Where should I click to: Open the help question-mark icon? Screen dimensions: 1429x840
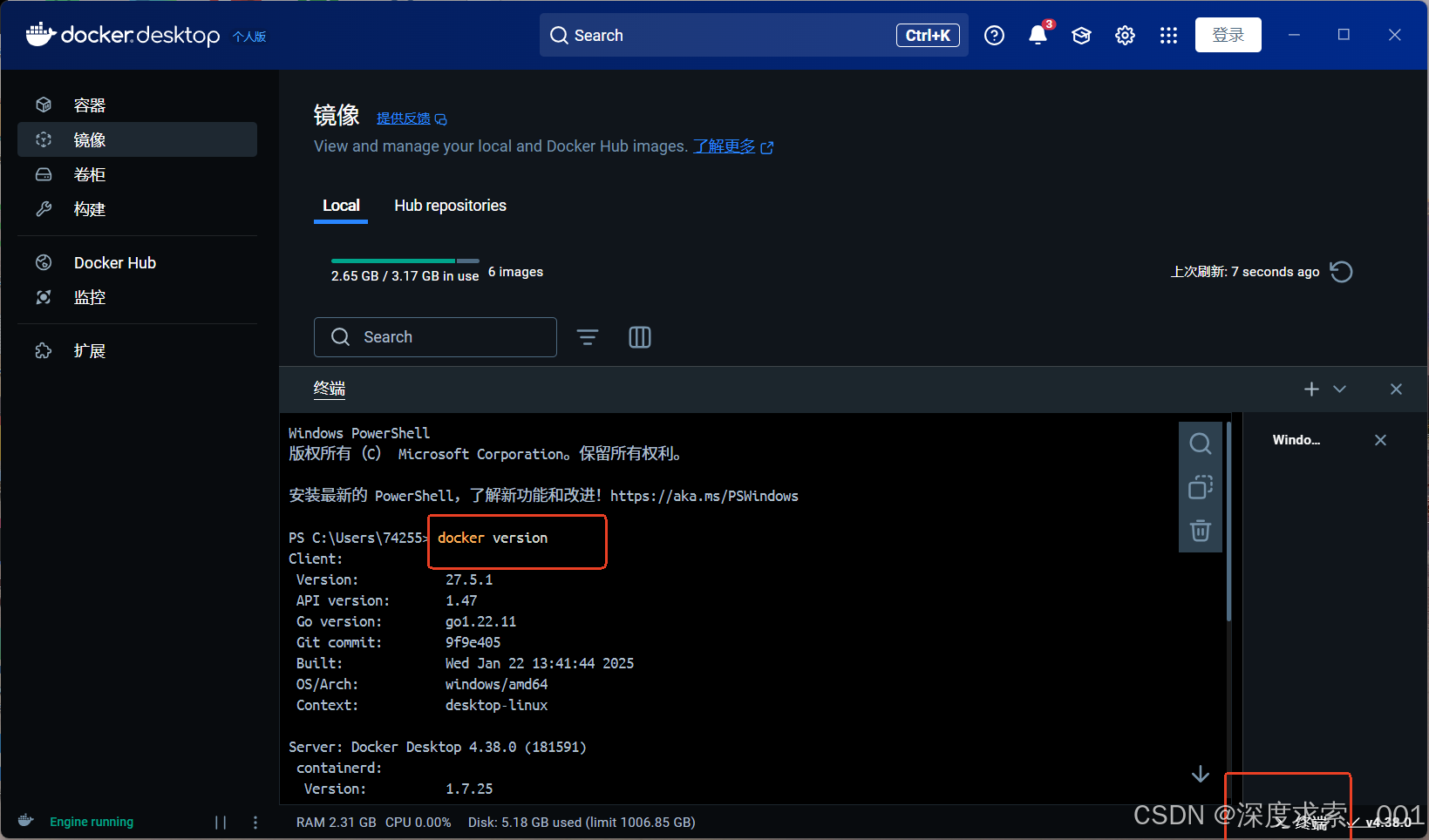[x=994, y=36]
